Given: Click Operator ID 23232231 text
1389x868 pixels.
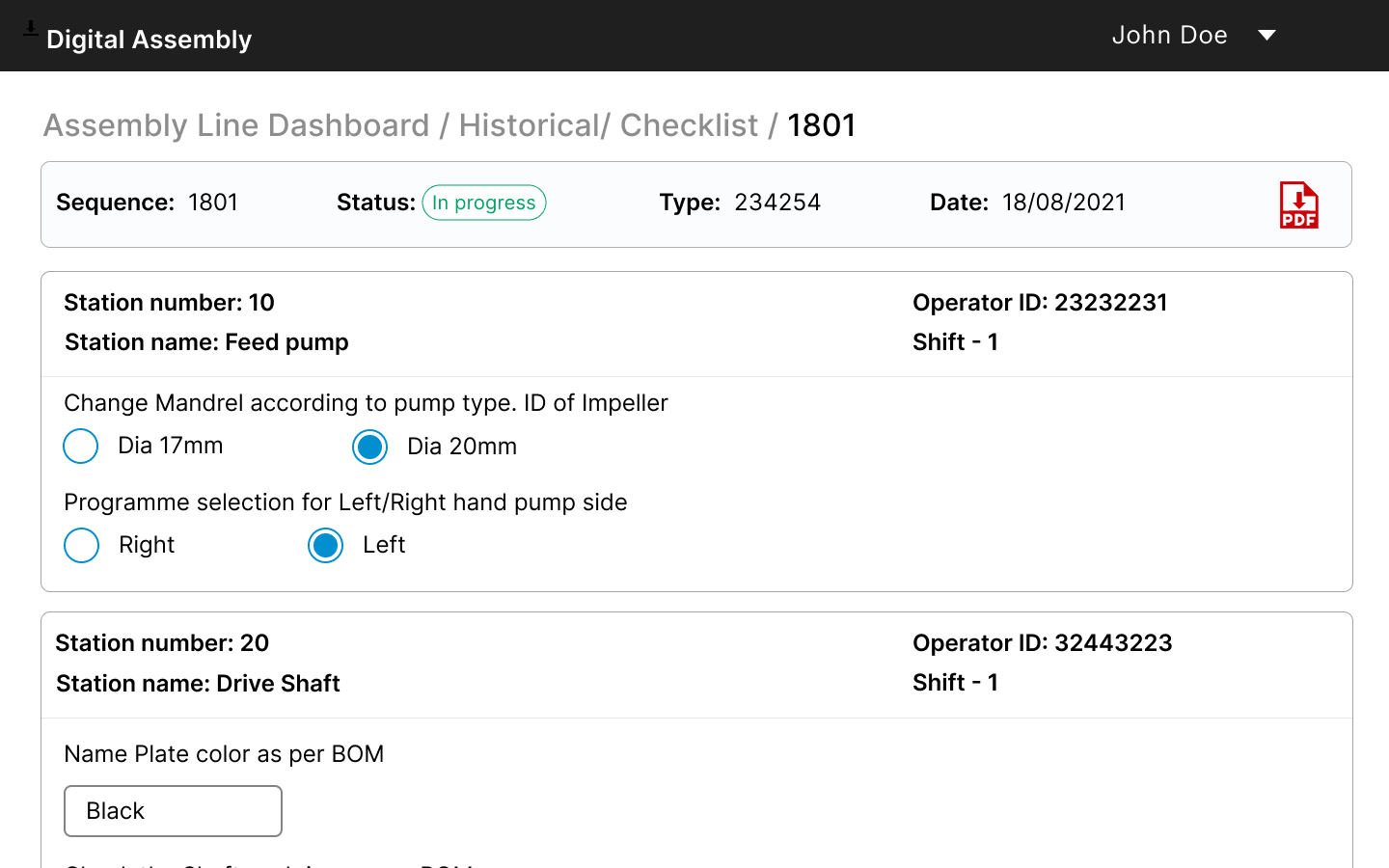Looking at the screenshot, I should [1040, 302].
